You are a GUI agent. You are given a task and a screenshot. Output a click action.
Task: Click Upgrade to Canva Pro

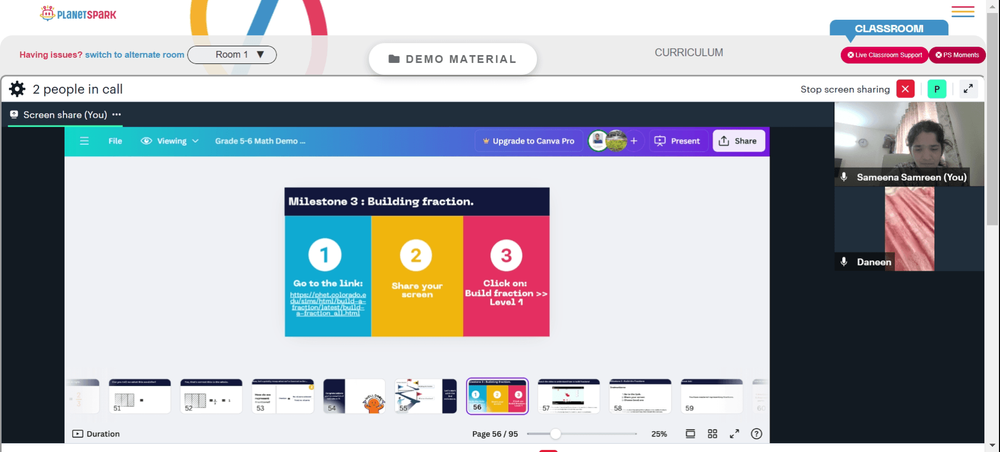tap(529, 141)
